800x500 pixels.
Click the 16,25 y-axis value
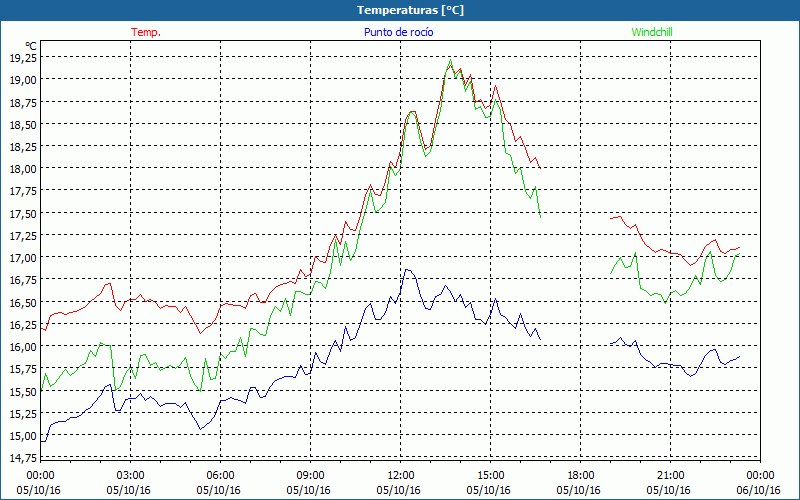point(23,324)
